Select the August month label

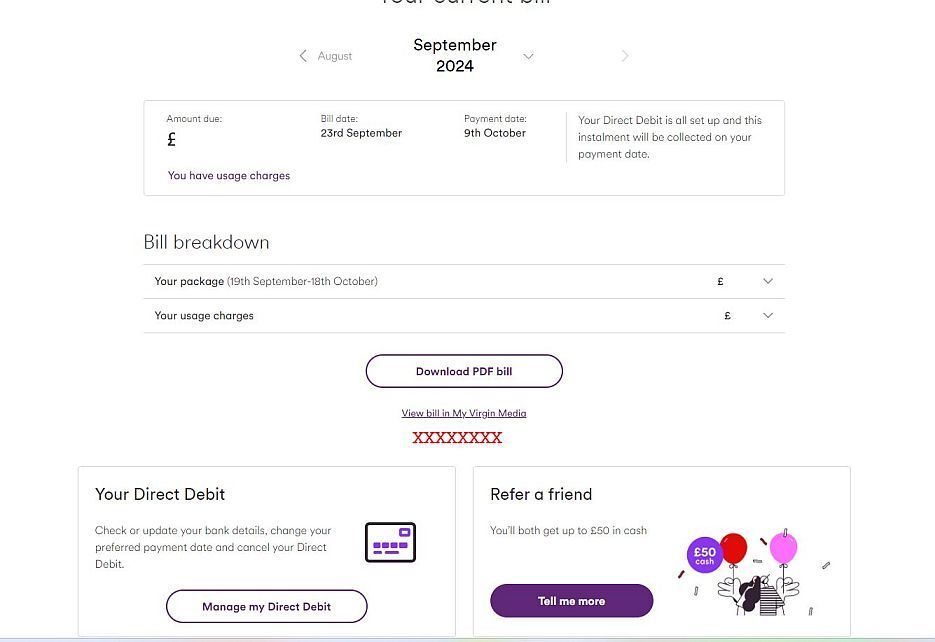coord(335,56)
